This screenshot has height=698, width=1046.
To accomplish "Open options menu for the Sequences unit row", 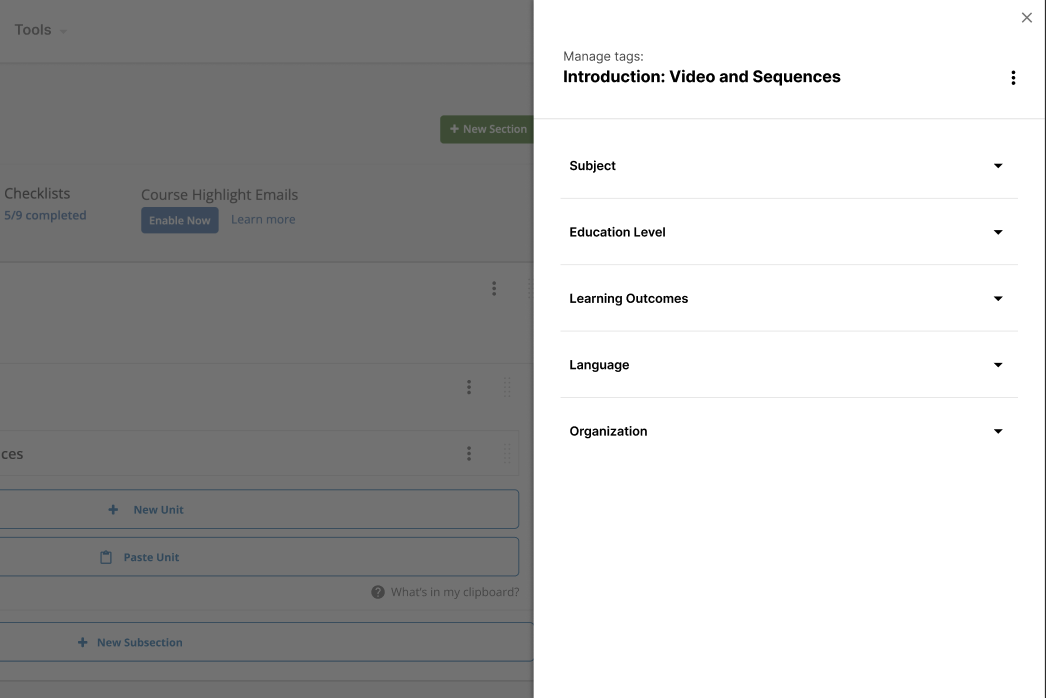I will pyautogui.click(x=469, y=452).
